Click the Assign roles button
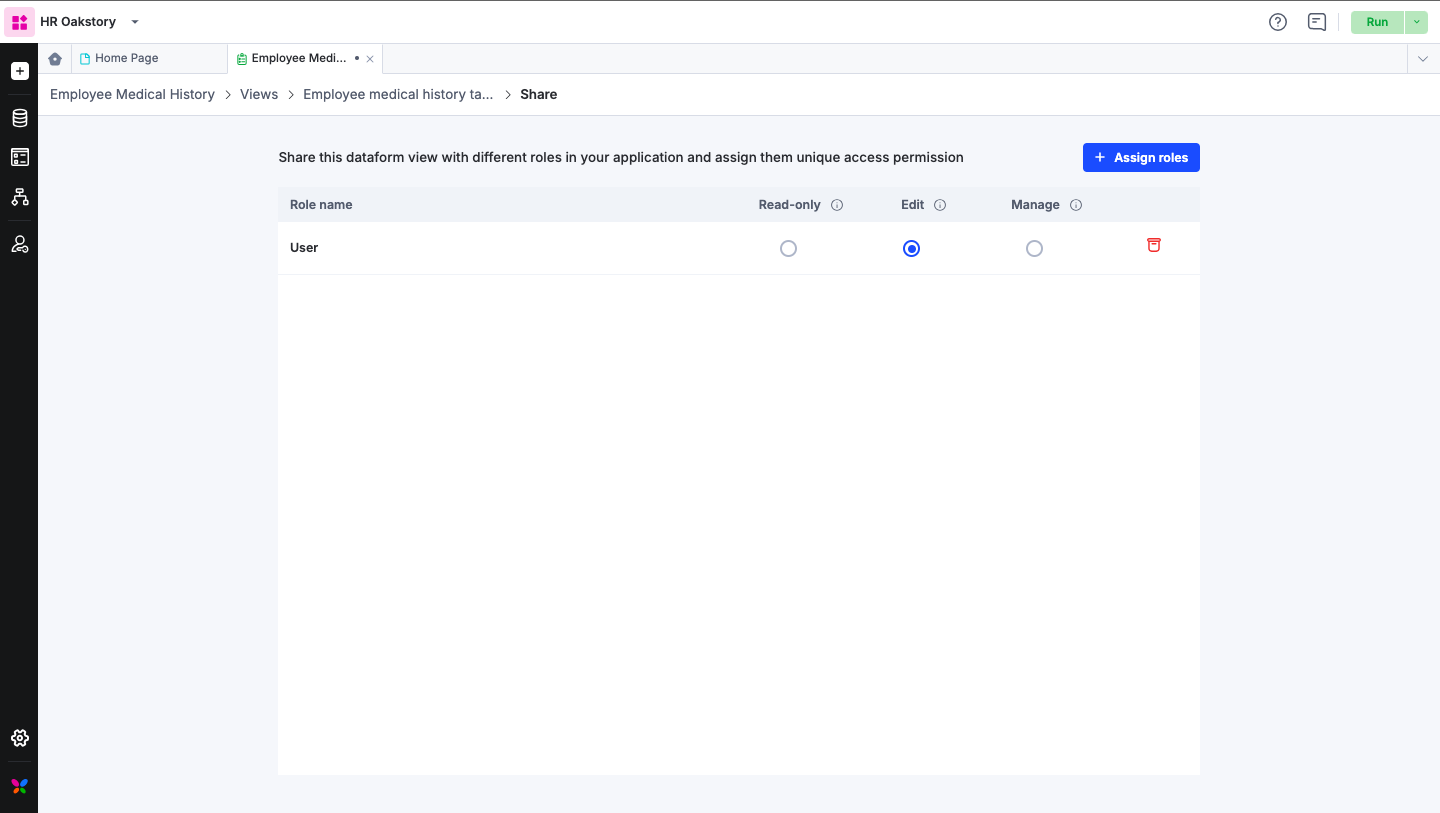The image size is (1440, 813). pos(1141,157)
